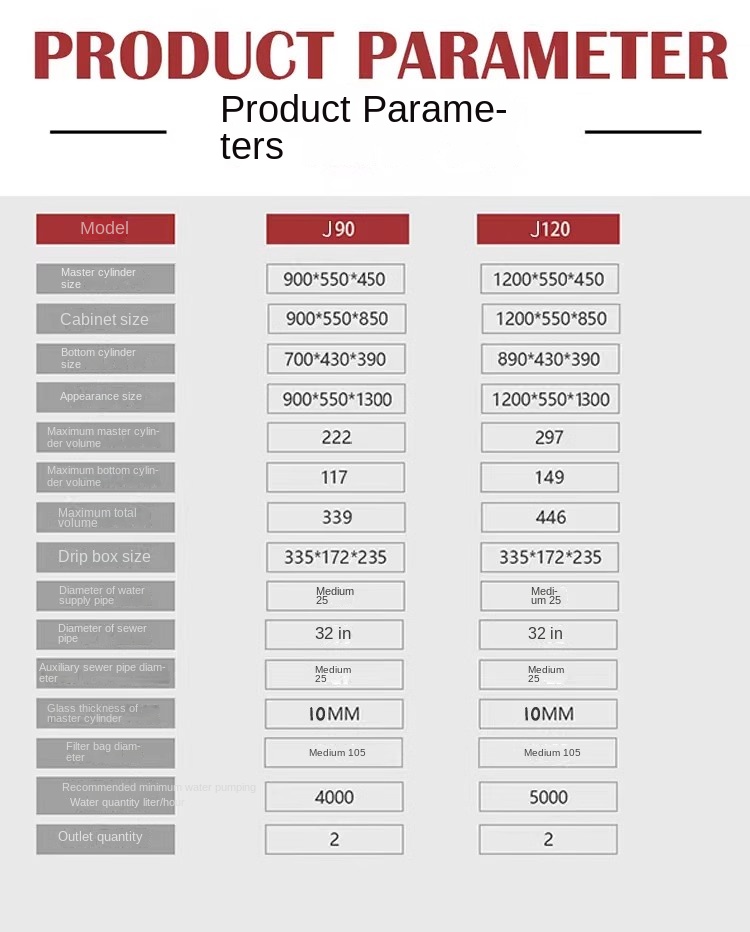Screen dimensions: 750x932
Task: Click the Glass thickness of master cylinder label
Action: coord(105,713)
